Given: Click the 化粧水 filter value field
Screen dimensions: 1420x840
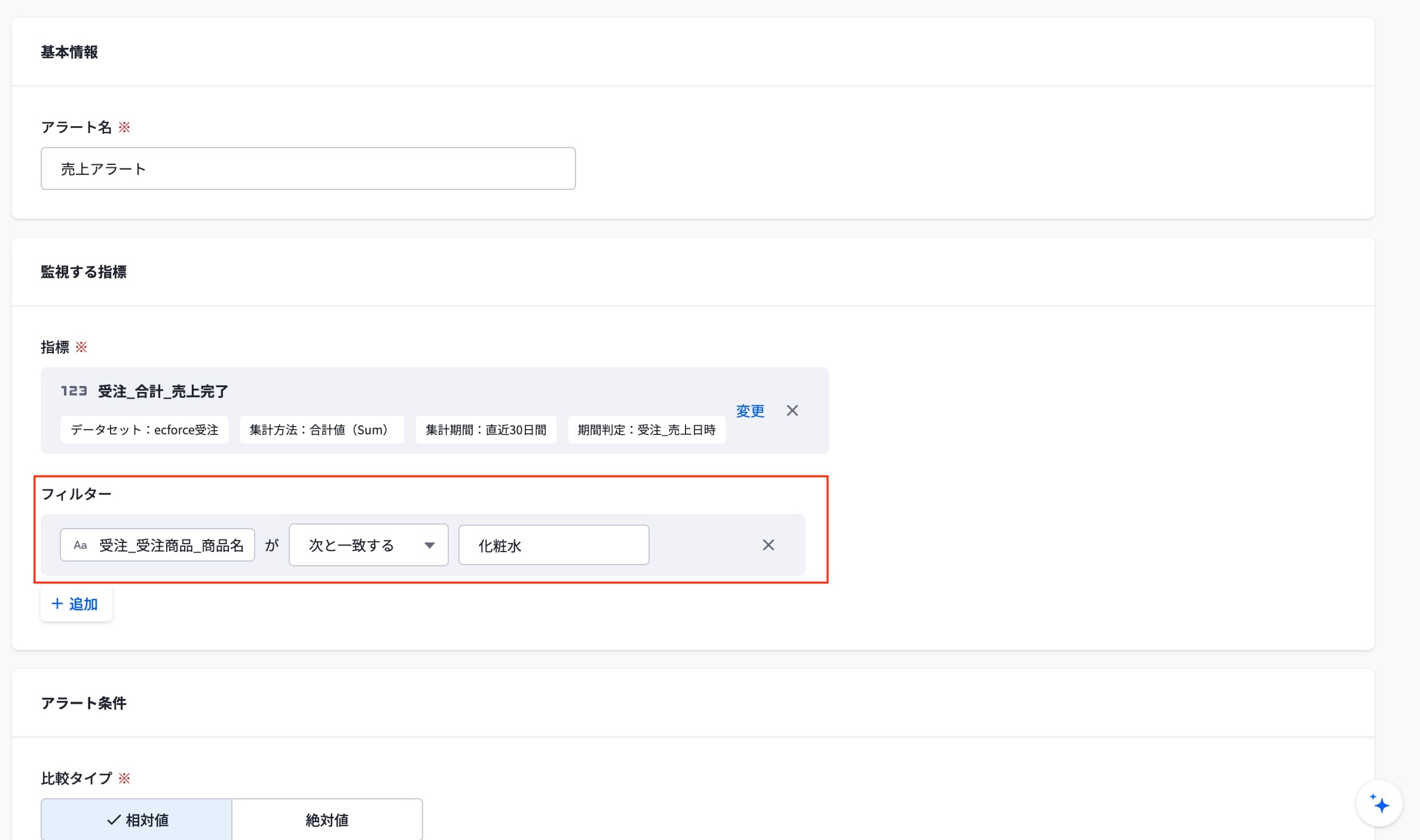Looking at the screenshot, I should pos(554,545).
